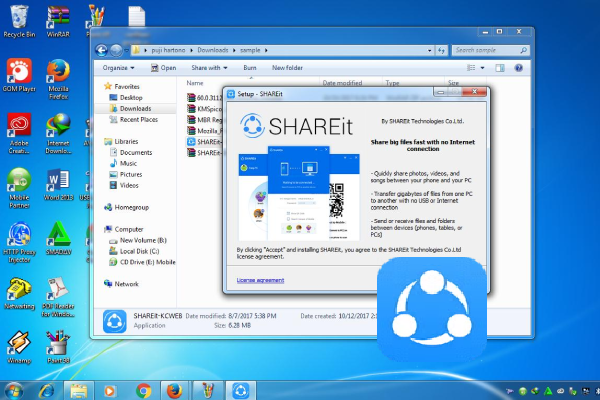Select Downloads in the navigation pane
Image resolution: width=600 pixels, height=400 pixels.
[x=130, y=108]
